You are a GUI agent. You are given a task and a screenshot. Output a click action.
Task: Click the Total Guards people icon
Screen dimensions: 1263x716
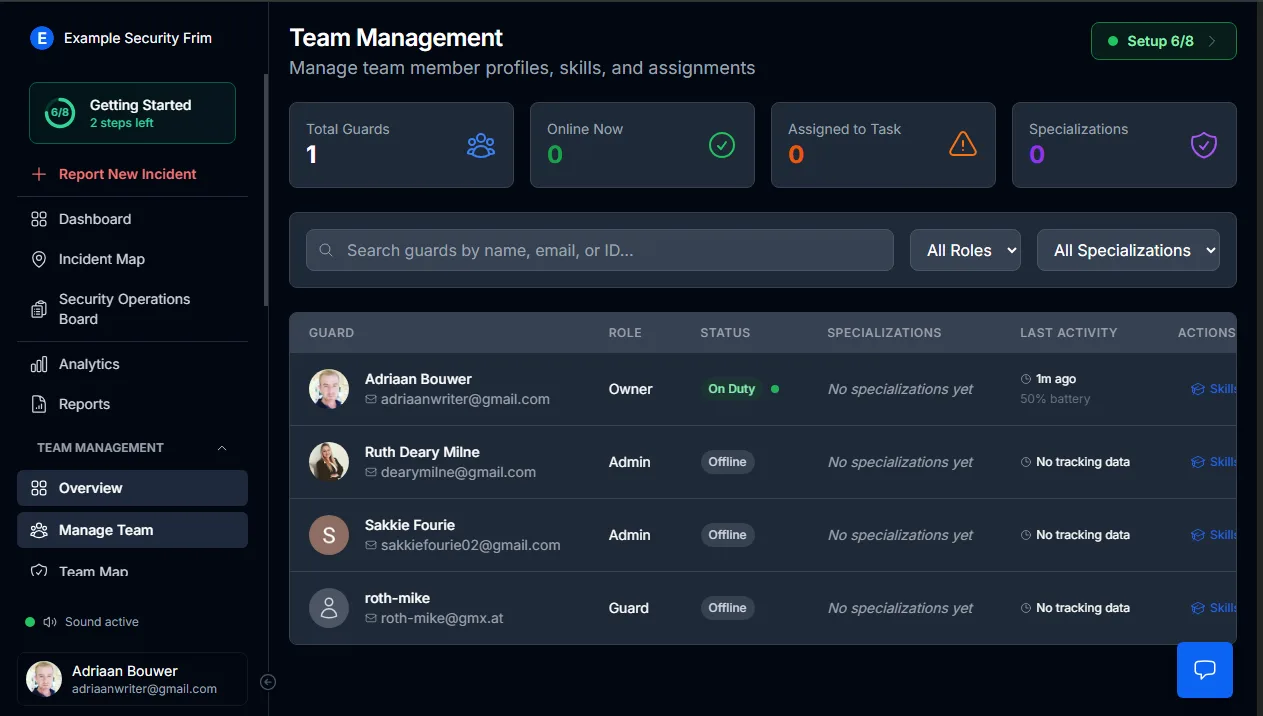coord(481,146)
